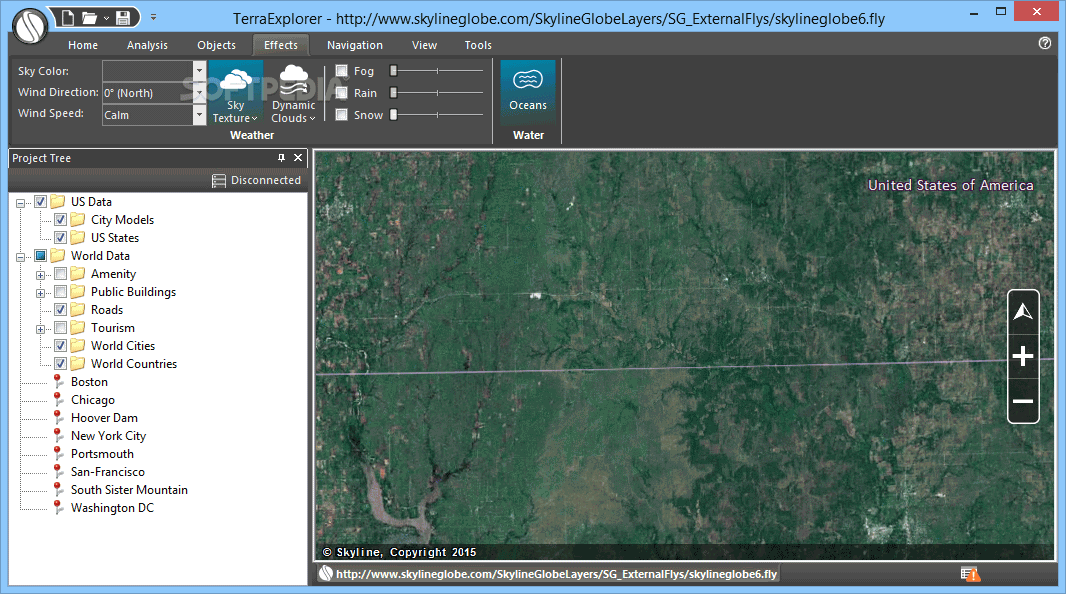
Task: Click the Portsmouth location pin
Action: click(58, 453)
